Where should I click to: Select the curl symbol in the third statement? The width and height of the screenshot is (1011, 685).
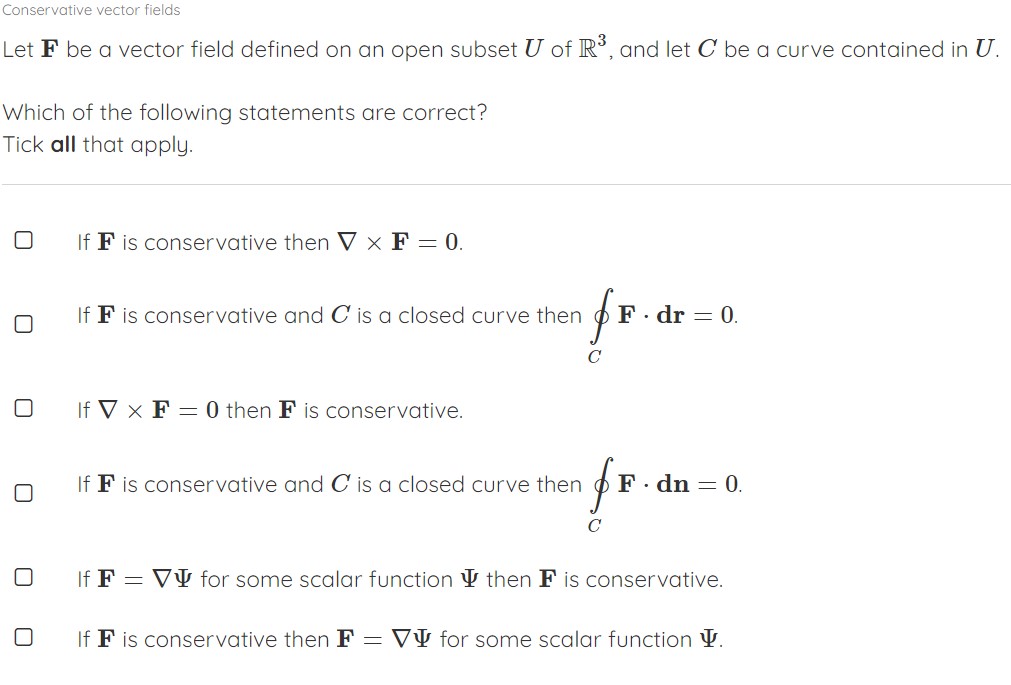110,409
